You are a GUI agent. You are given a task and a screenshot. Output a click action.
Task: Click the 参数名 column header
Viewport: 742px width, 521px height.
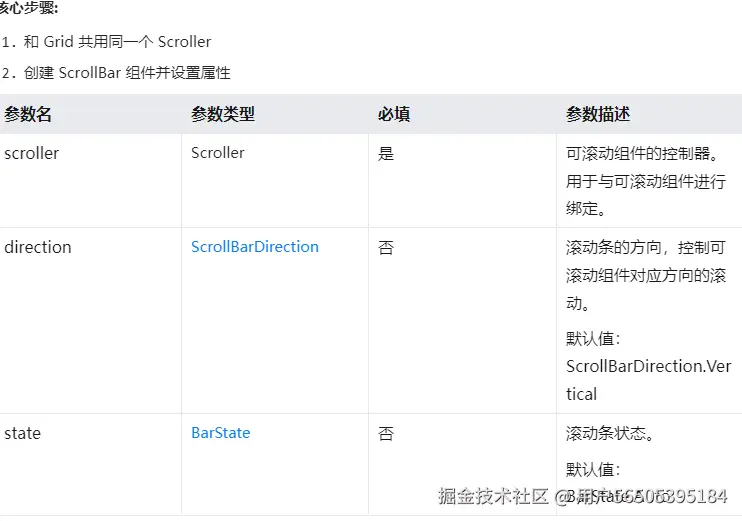[28, 115]
